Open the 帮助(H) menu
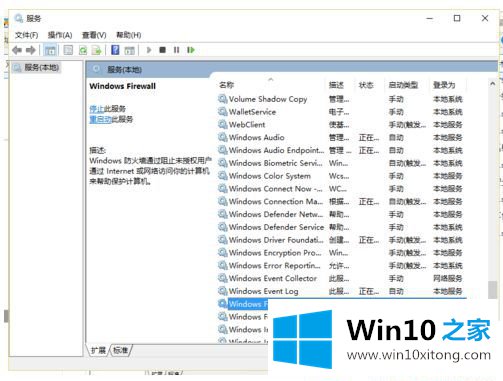This screenshot has height=381, width=503. pyautogui.click(x=128, y=35)
